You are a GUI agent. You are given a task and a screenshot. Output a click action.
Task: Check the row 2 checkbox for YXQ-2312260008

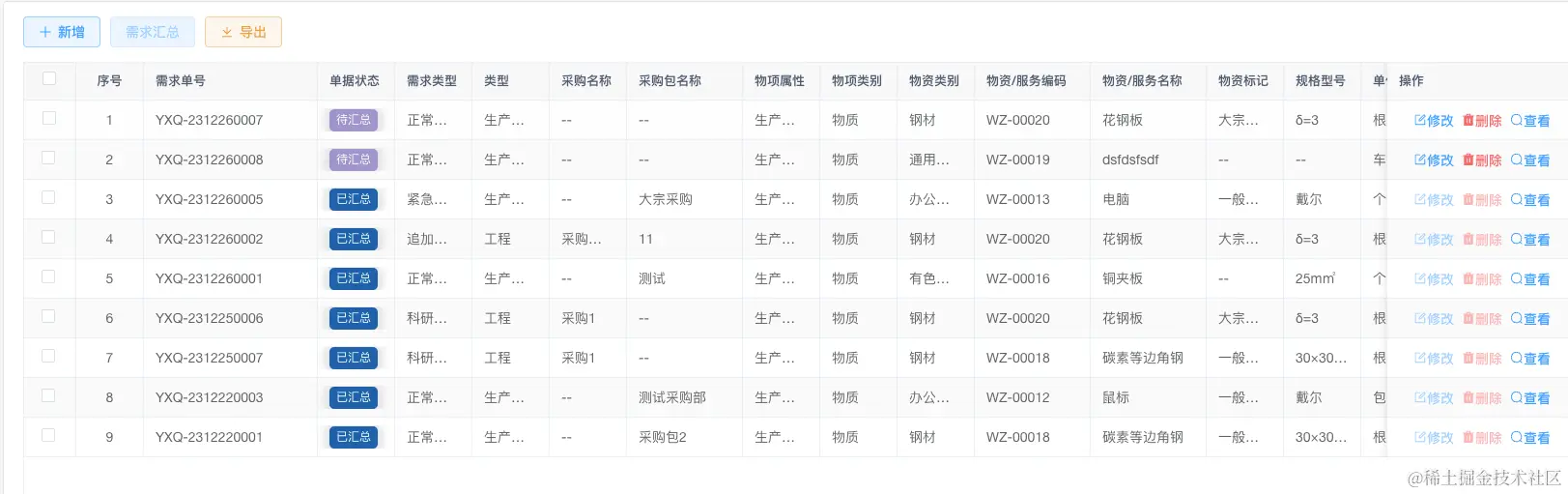pyautogui.click(x=49, y=159)
